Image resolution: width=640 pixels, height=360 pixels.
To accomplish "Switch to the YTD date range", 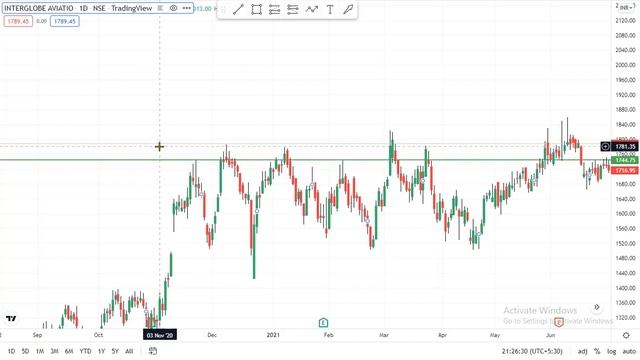I will [85, 351].
